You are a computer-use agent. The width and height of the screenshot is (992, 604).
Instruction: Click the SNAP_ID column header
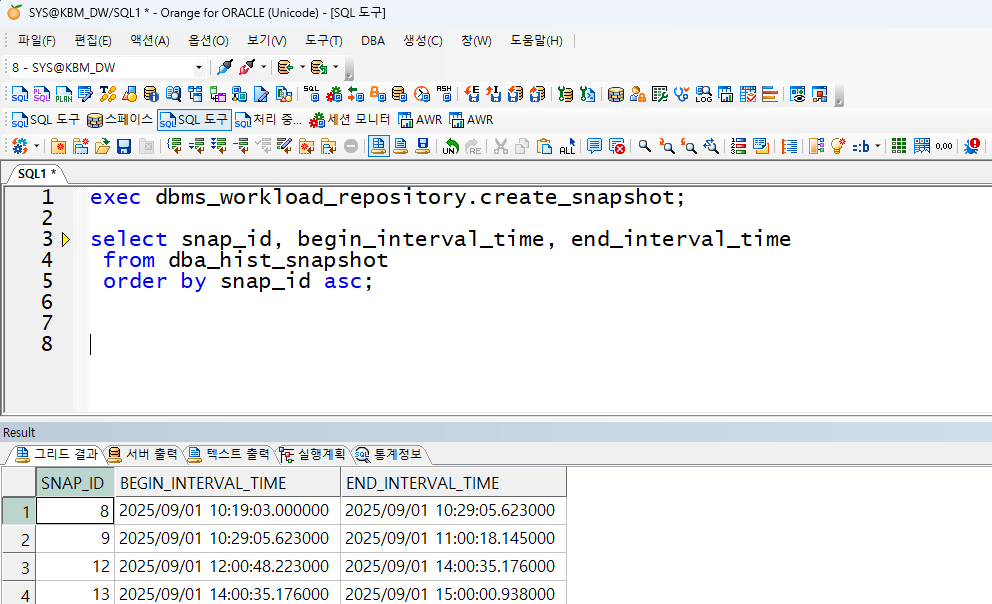pyautogui.click(x=75, y=483)
